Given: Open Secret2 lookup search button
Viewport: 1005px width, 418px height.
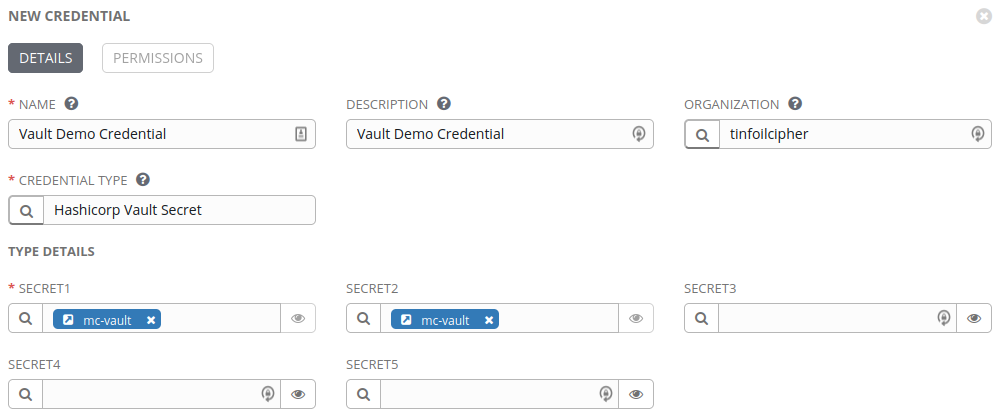Looking at the screenshot, I should click(x=364, y=318).
